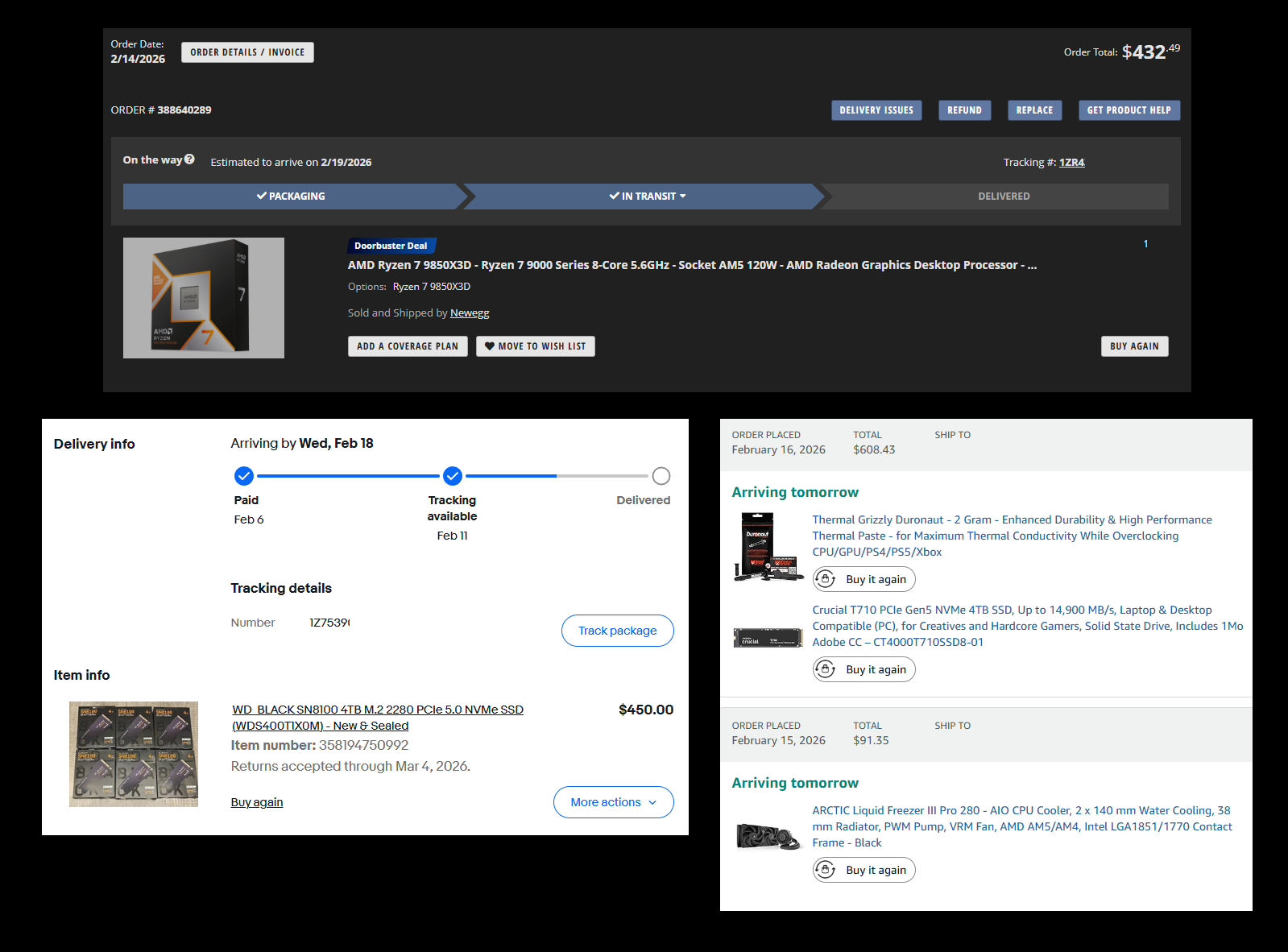Click the Paid checkmark step circle
This screenshot has height=952, width=1288.
pos(244,476)
